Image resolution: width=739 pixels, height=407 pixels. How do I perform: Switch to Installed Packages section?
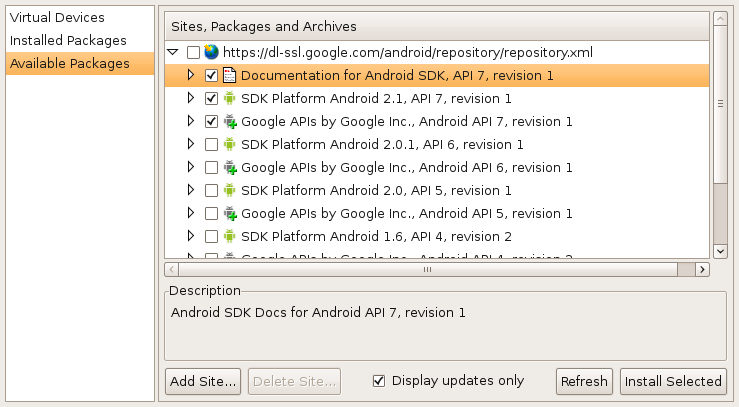(x=80, y=41)
